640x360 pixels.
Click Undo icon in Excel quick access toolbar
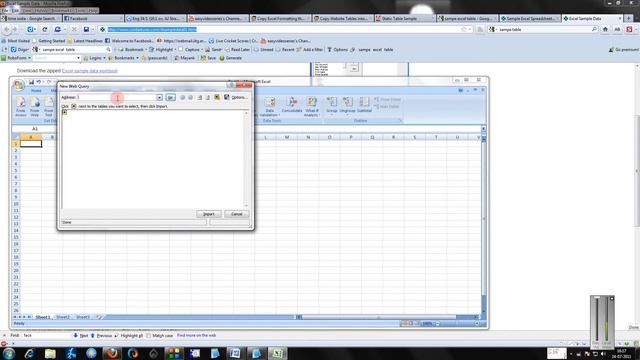[38, 82]
